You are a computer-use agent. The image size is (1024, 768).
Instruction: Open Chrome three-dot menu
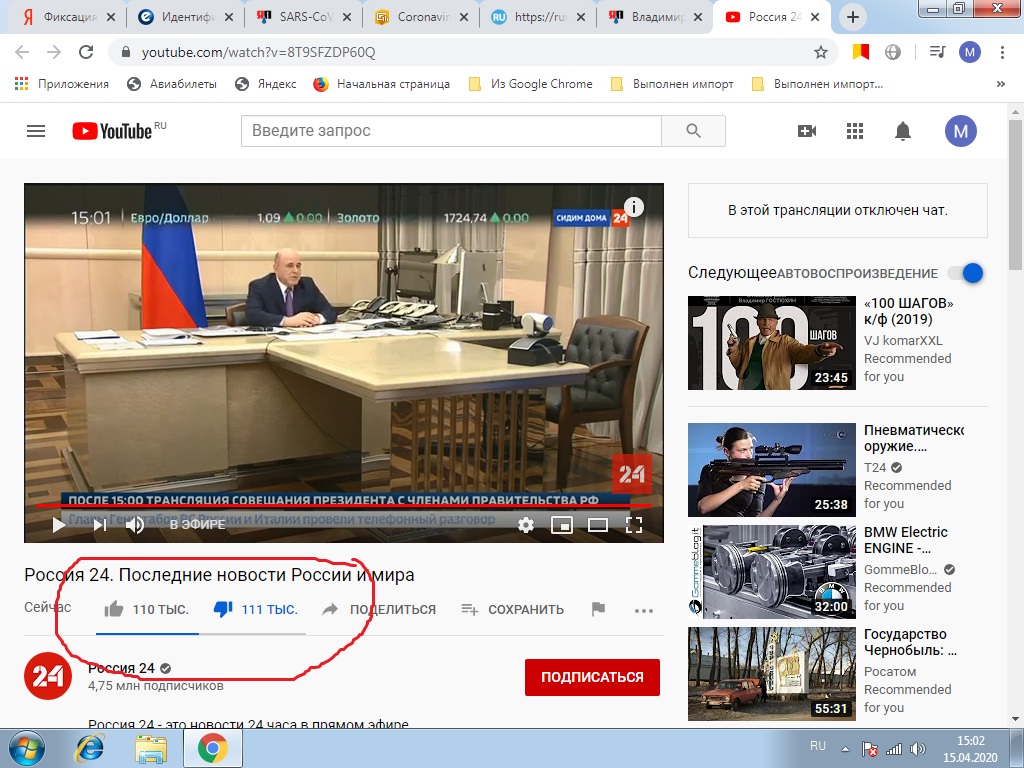1002,52
